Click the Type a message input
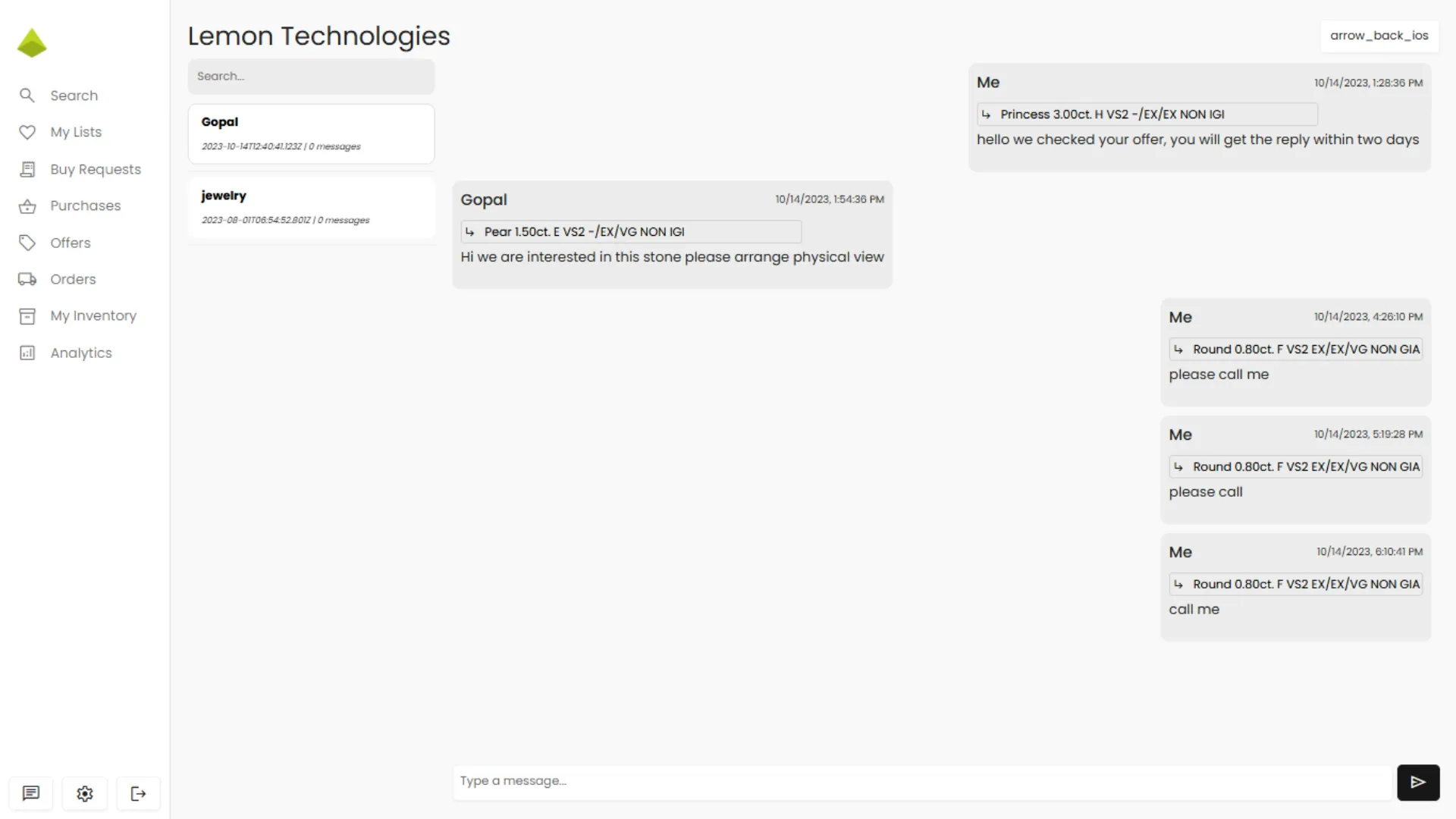This screenshot has width=1456, height=819. coord(921,781)
